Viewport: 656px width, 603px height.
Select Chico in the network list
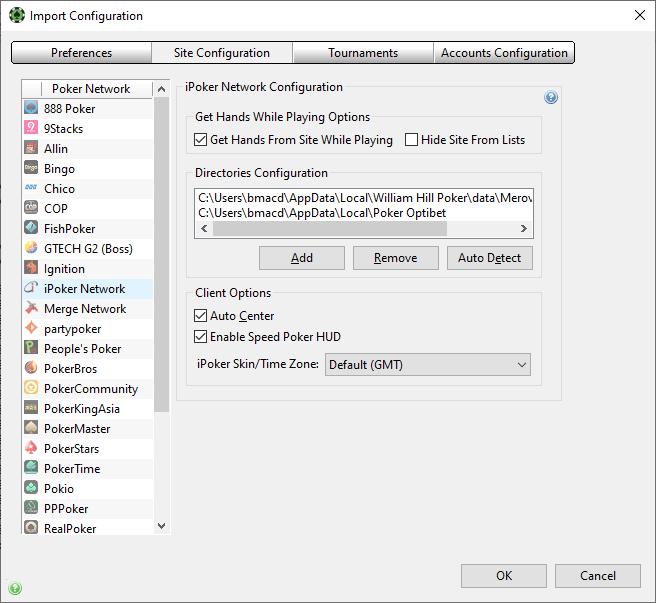click(x=88, y=188)
